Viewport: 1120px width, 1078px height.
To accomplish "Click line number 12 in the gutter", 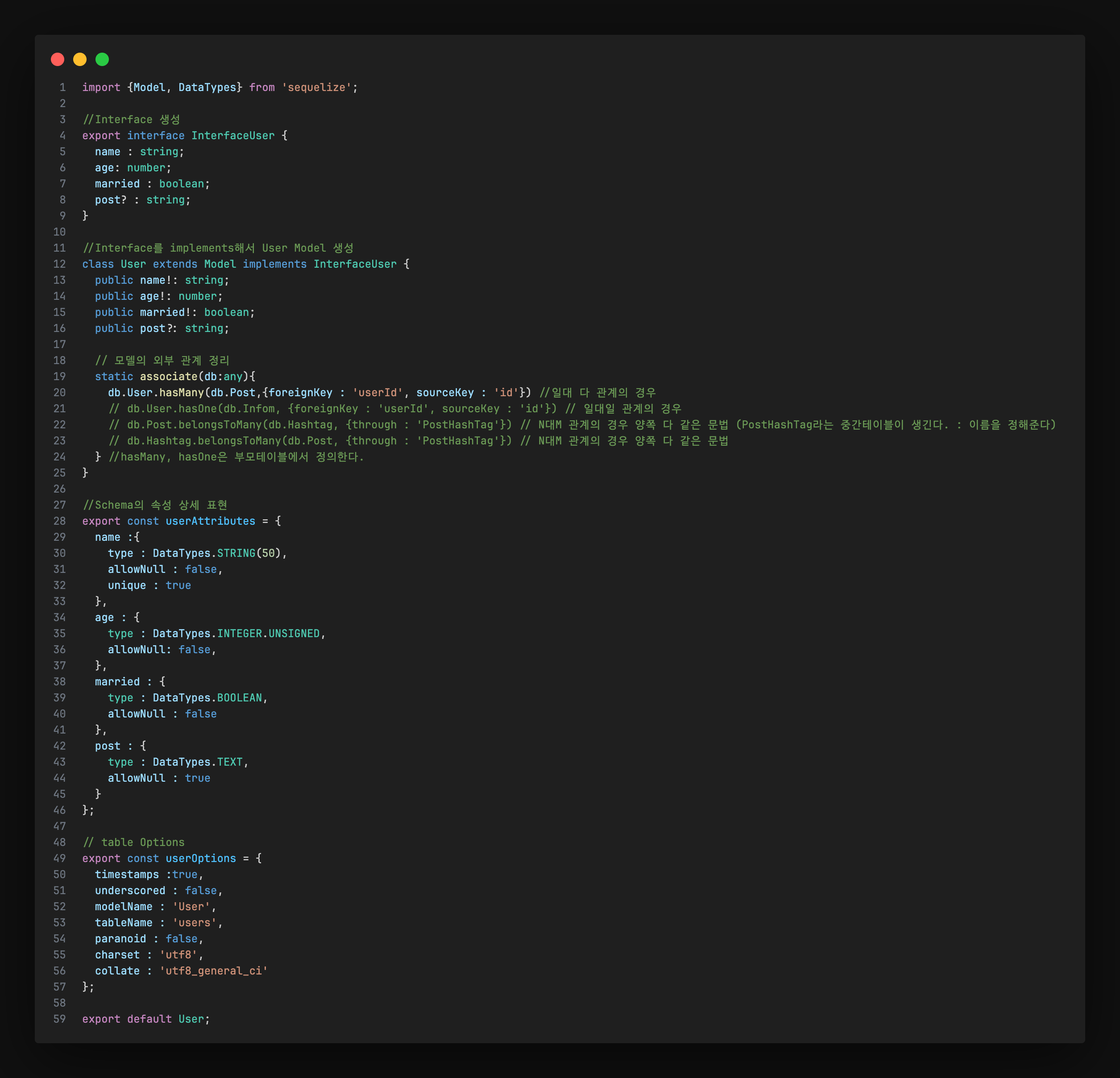I will pyautogui.click(x=59, y=264).
